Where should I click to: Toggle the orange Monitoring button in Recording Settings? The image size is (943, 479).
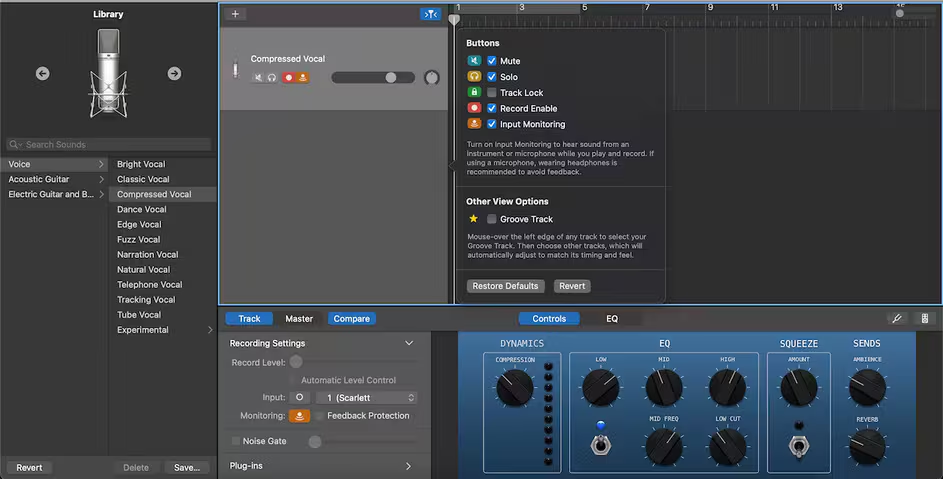pos(299,415)
